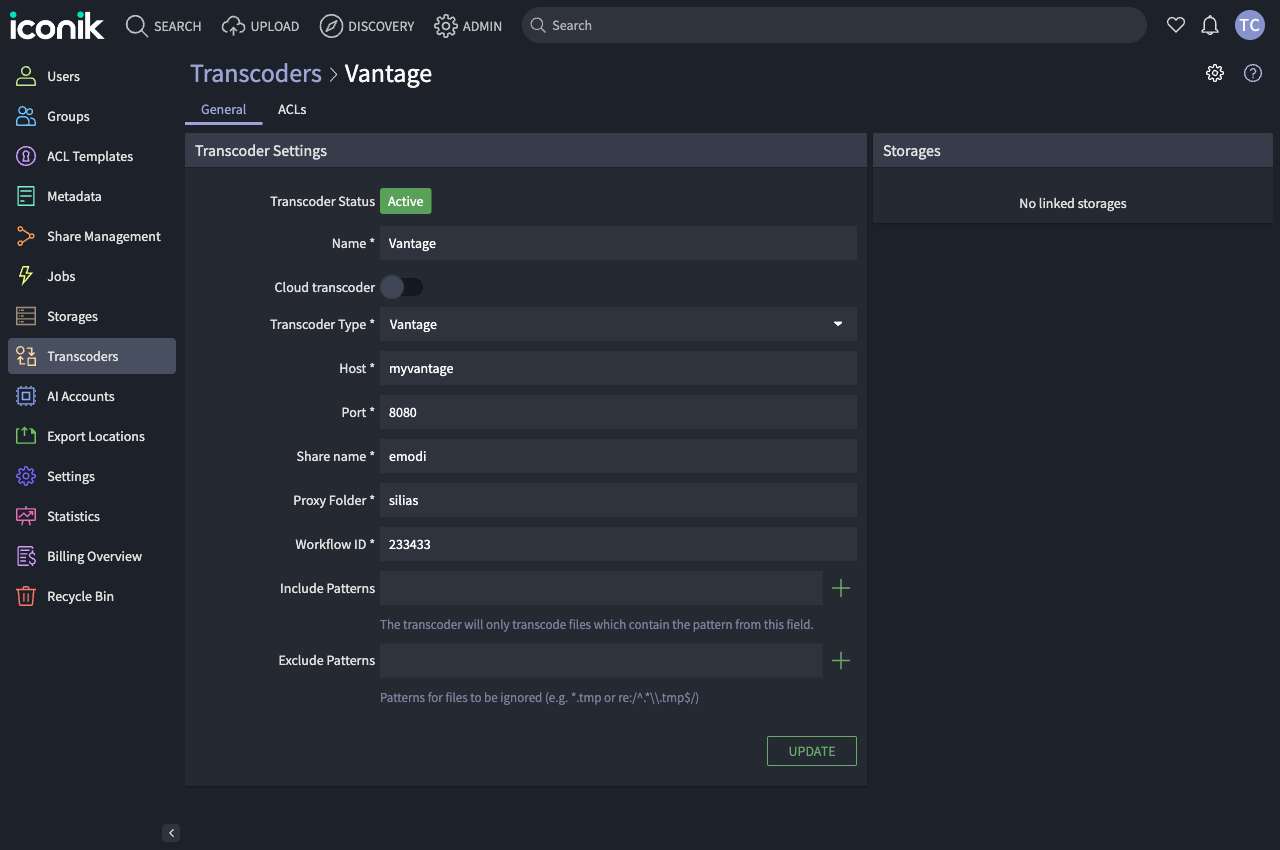Screen dimensions: 1280x850
Task: Switch to the ACLs tab
Action: (x=291, y=109)
